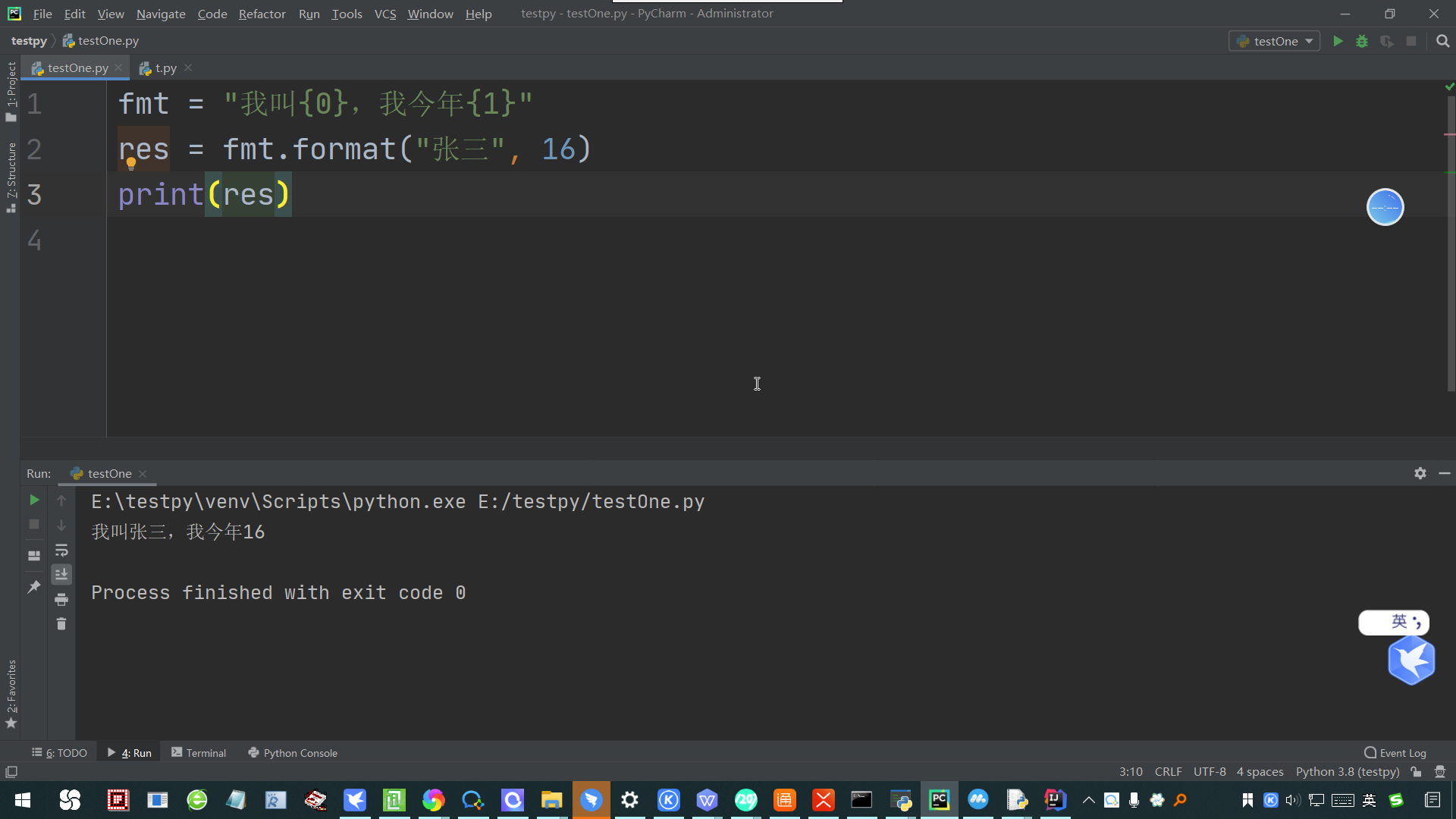Open the Python 3.8 (testpy) interpreter selector
This screenshot has height=819, width=1456.
[1347, 772]
